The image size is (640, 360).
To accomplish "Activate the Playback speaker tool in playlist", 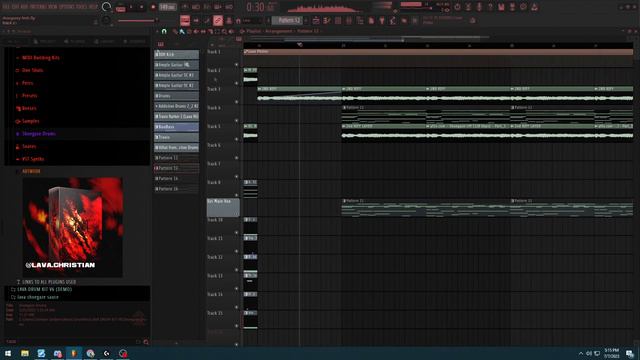I will [231, 31].
